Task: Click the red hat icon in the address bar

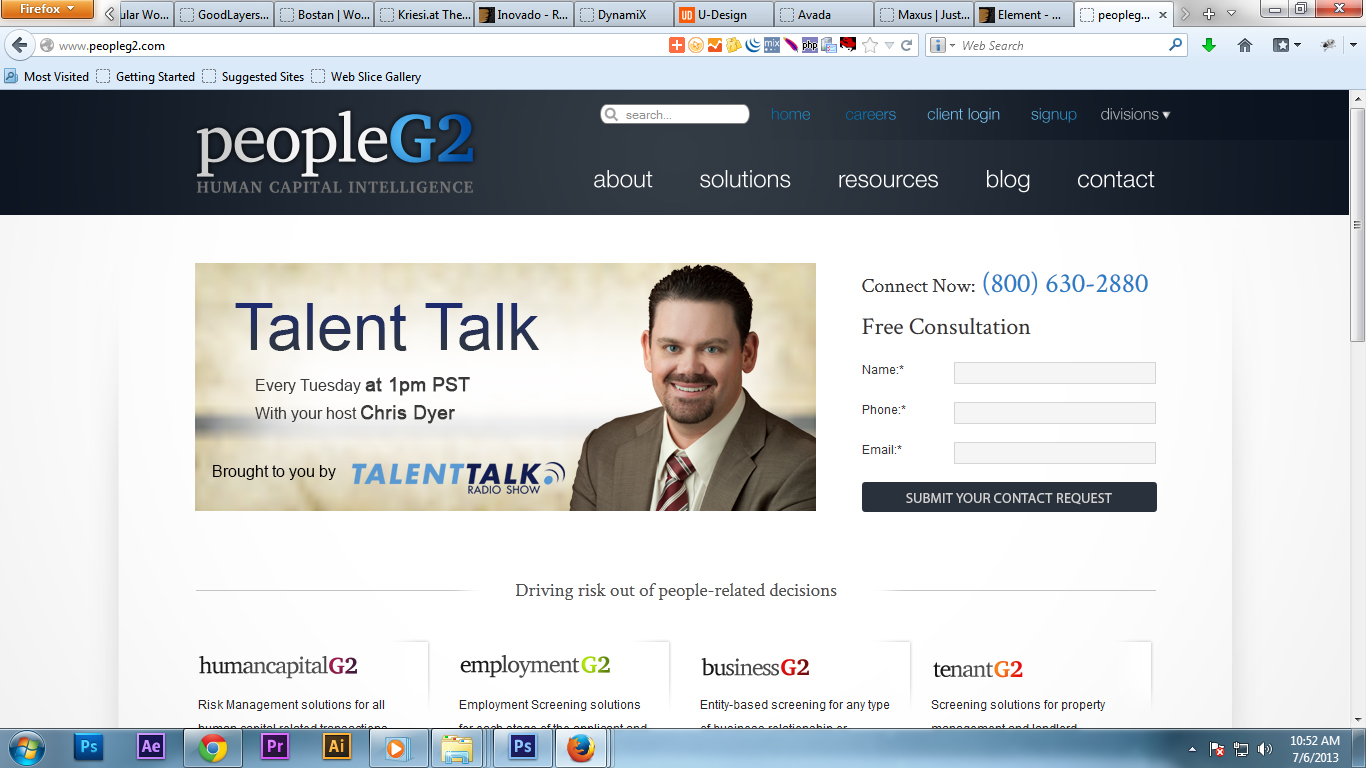Action: (x=847, y=45)
